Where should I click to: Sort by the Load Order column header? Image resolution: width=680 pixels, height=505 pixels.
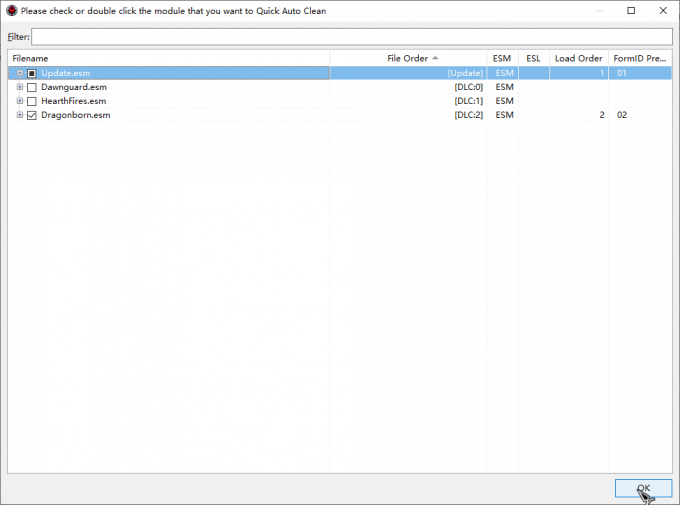(x=579, y=58)
